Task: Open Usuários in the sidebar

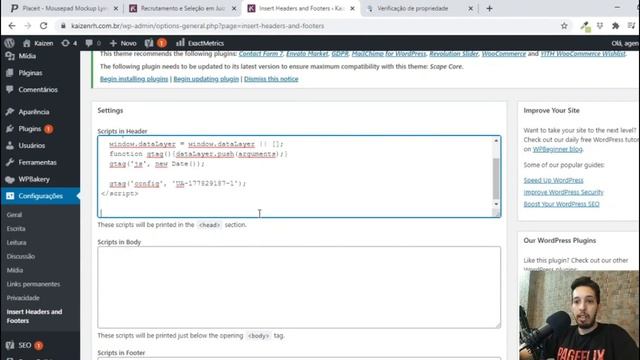Action: tap(31, 145)
